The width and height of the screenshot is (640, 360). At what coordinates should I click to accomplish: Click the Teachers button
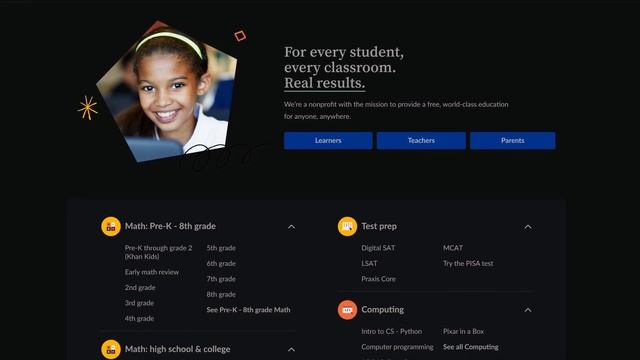[421, 140]
